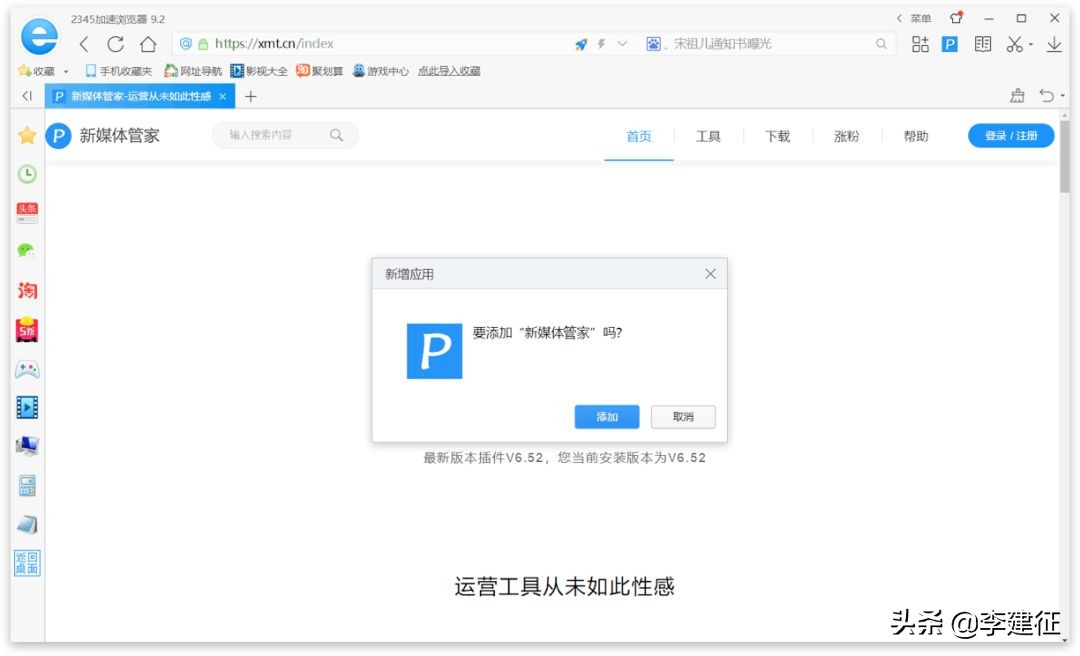Switch to the 工具 navigation tab
Viewport: 1080px width, 656px height.
pyautogui.click(x=709, y=136)
